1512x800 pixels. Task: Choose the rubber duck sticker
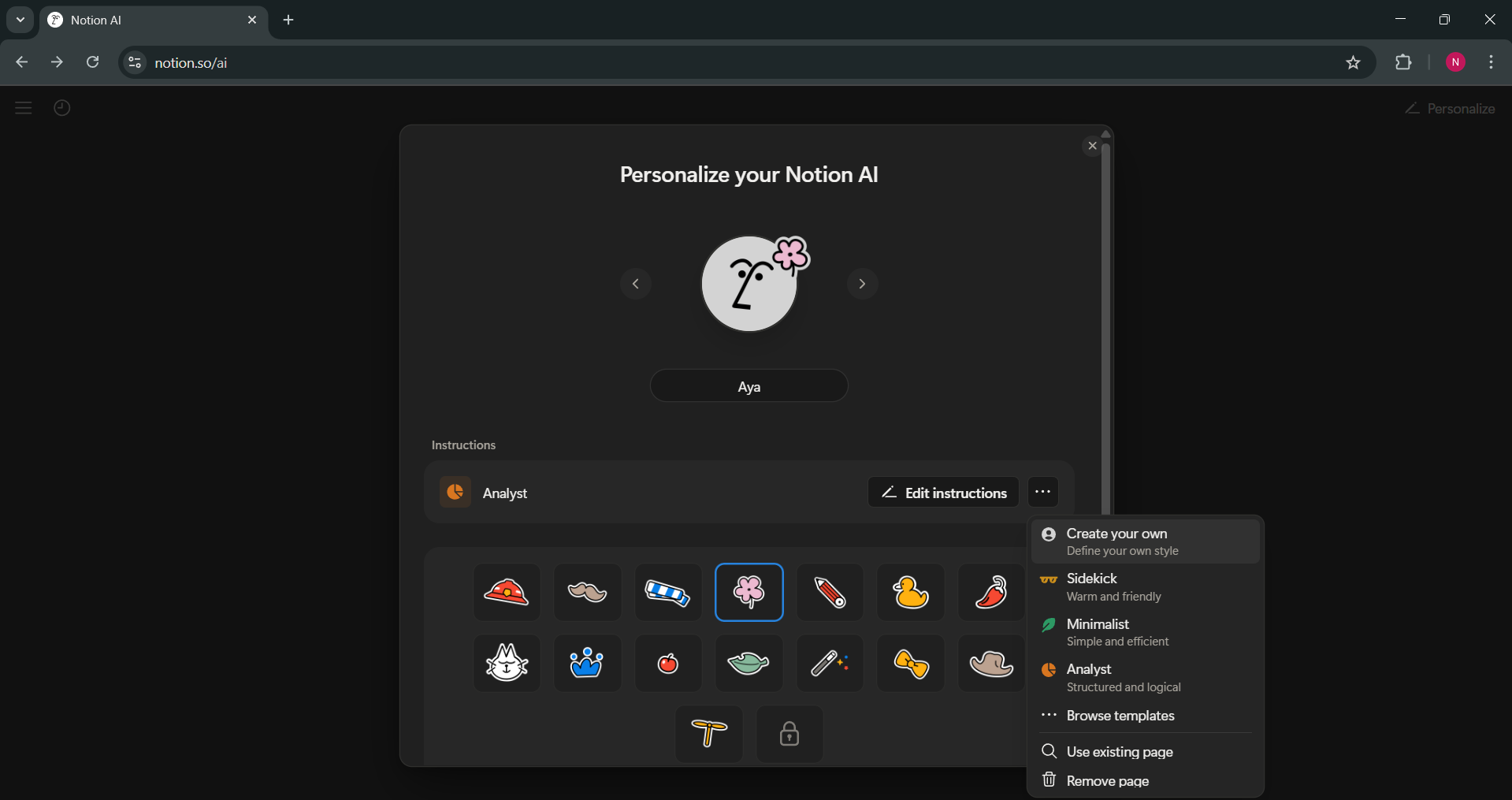coord(910,592)
